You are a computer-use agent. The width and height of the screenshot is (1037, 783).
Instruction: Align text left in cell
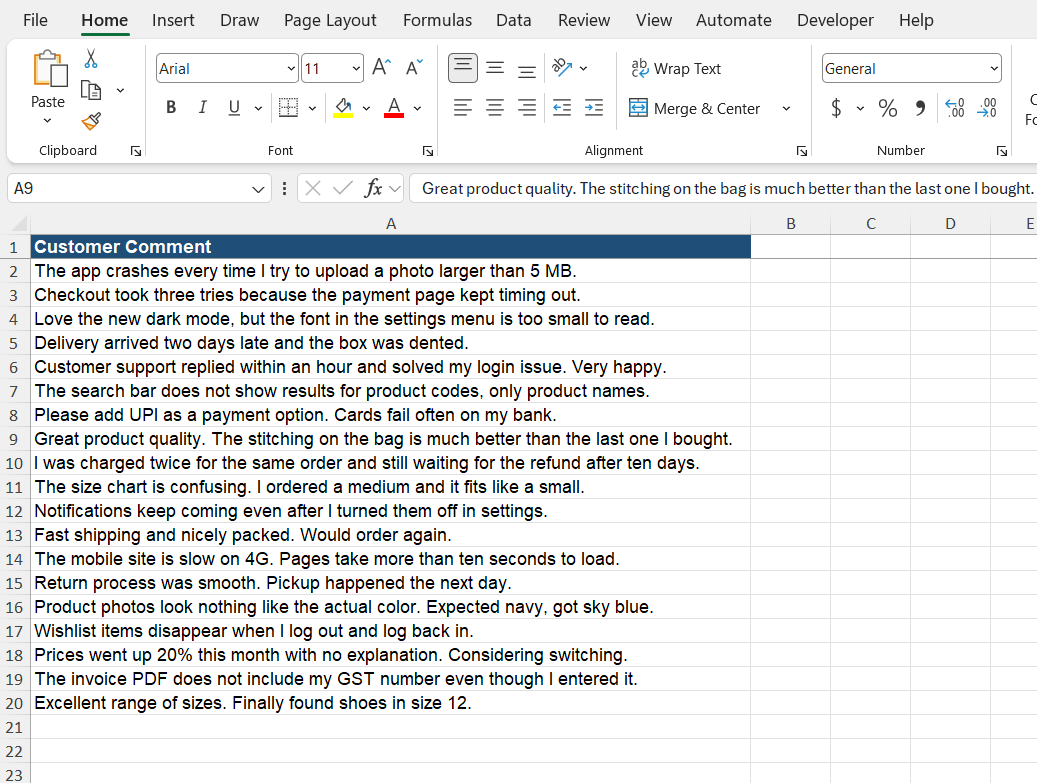click(x=462, y=107)
